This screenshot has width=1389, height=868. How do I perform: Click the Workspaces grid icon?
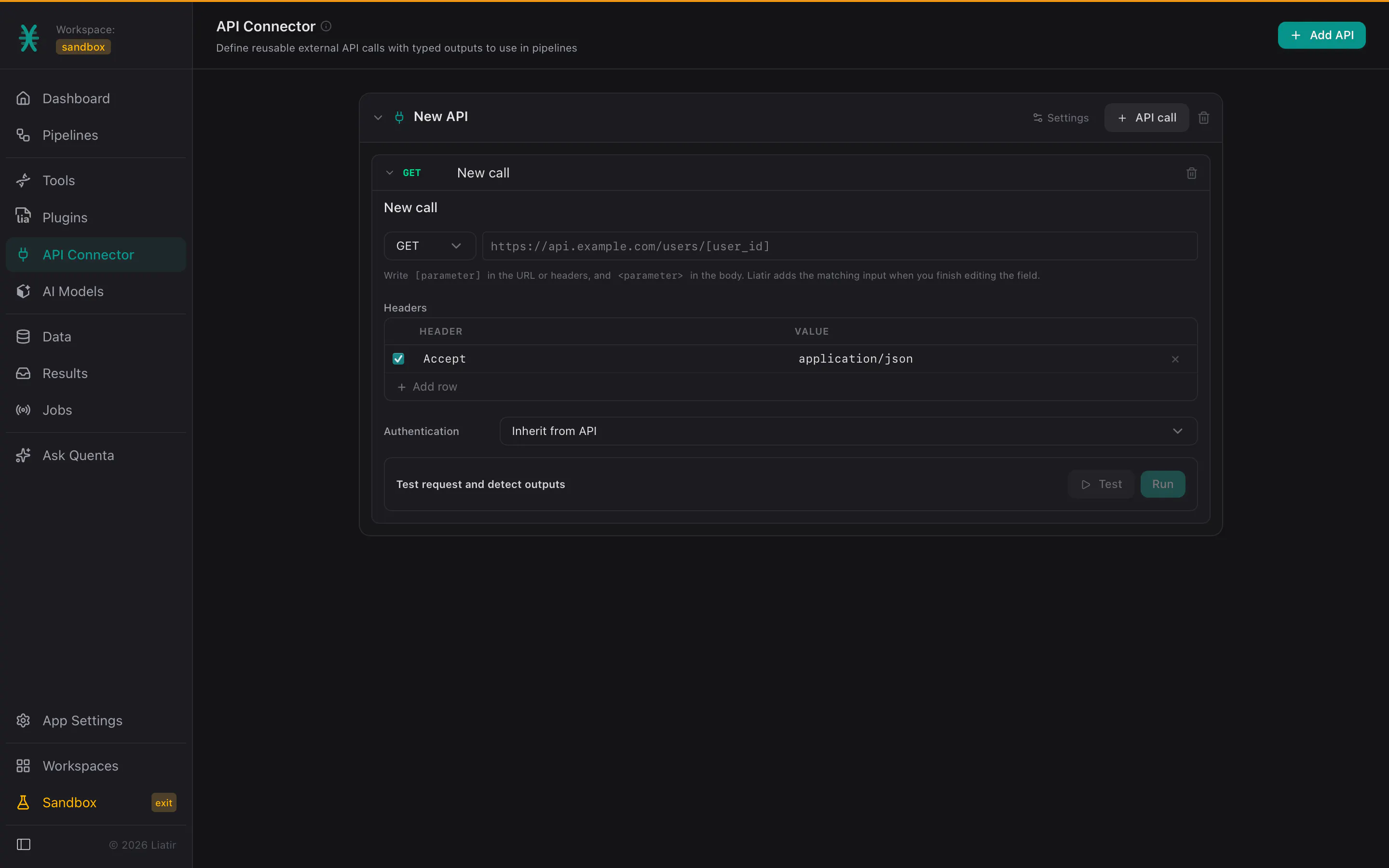pyautogui.click(x=23, y=766)
